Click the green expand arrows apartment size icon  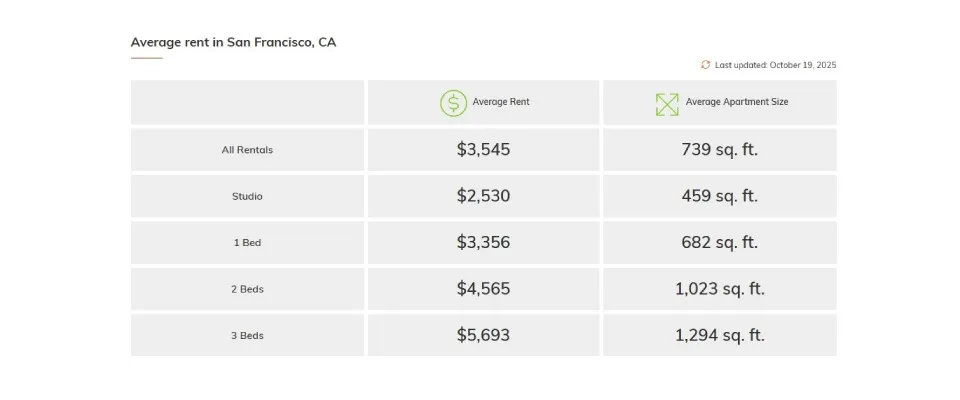pyautogui.click(x=667, y=103)
